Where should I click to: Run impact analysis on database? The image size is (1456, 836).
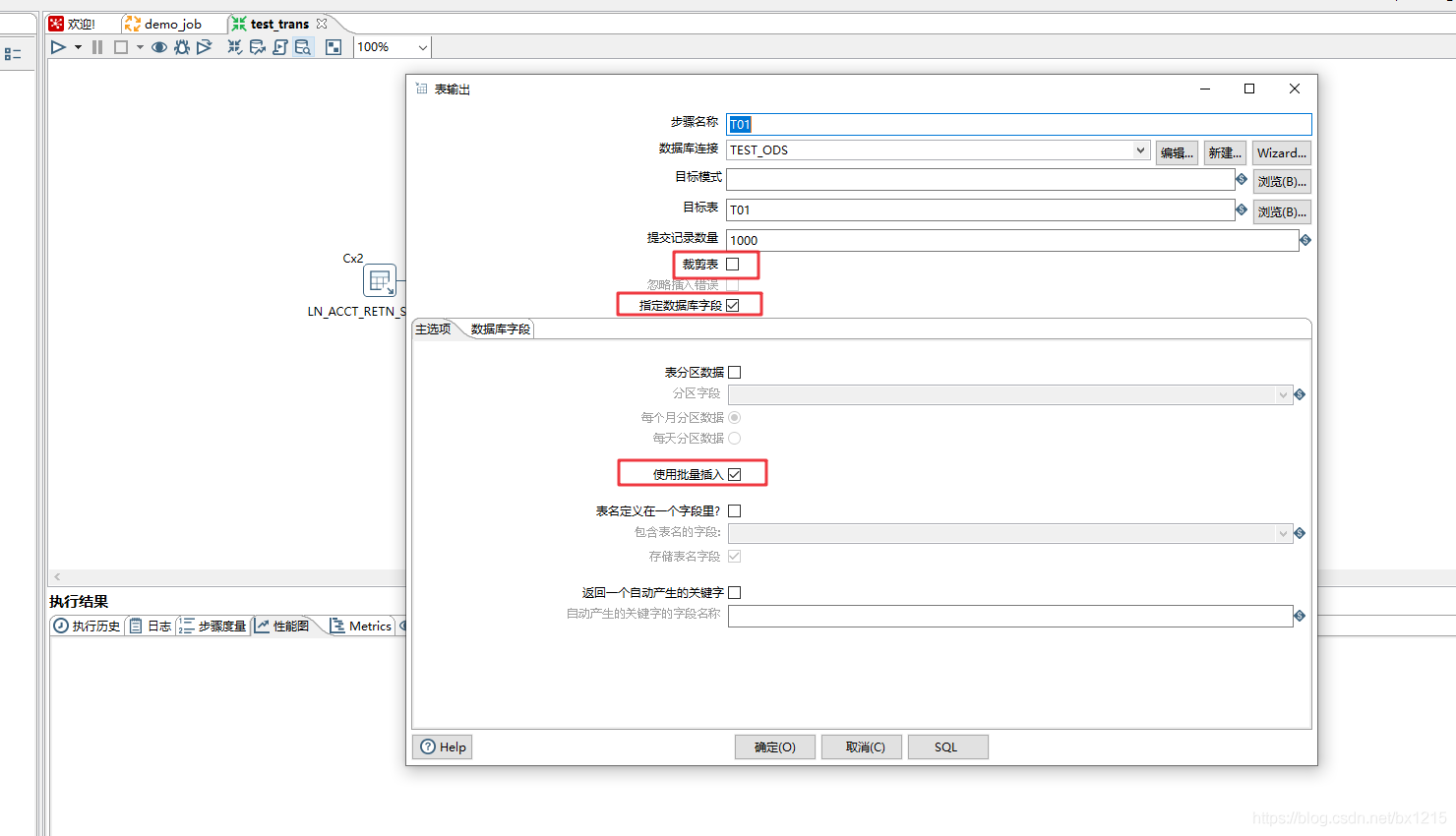[x=258, y=47]
